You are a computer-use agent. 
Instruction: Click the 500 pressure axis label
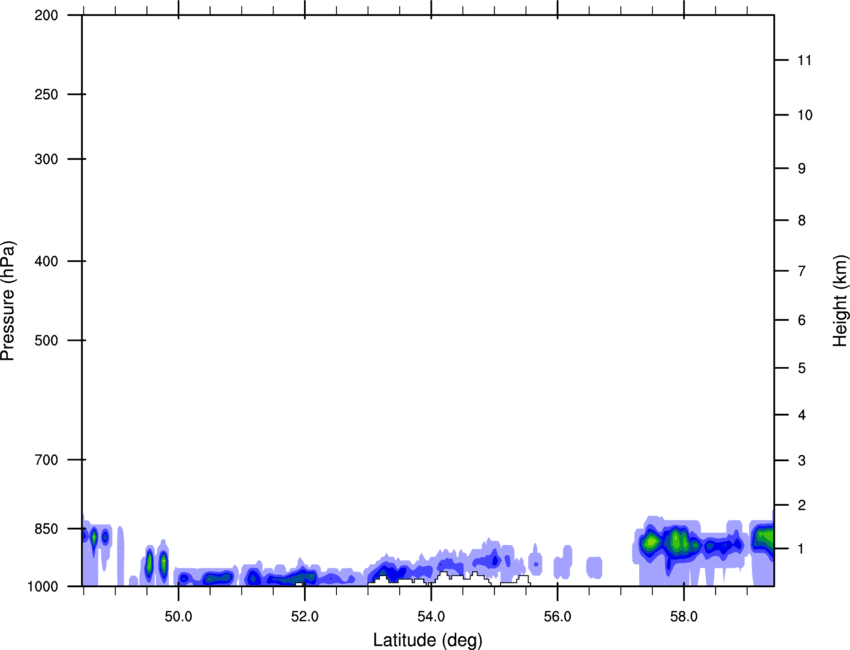pyautogui.click(x=46, y=340)
